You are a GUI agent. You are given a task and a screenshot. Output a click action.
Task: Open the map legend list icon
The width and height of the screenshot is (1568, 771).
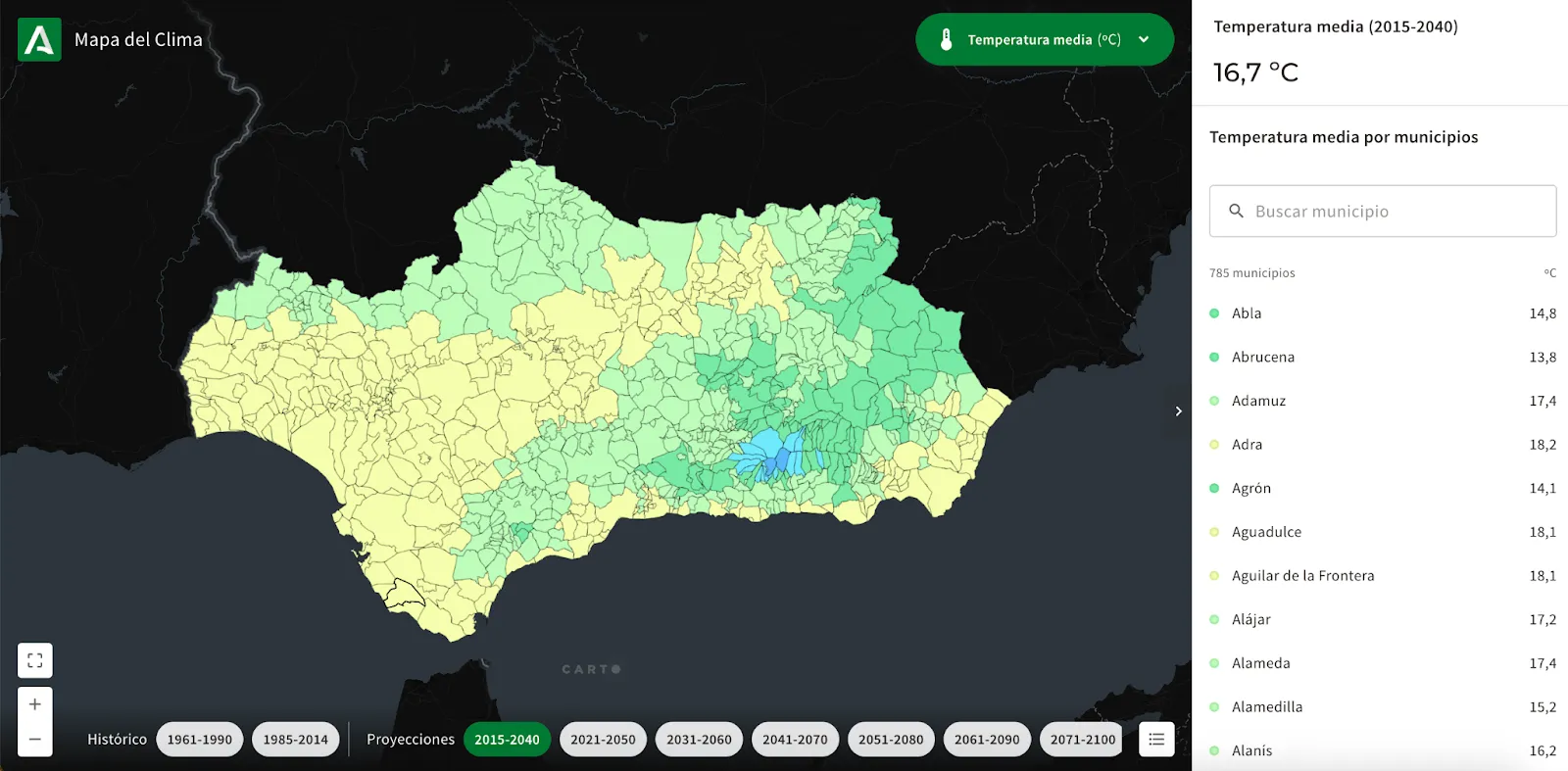click(1156, 740)
